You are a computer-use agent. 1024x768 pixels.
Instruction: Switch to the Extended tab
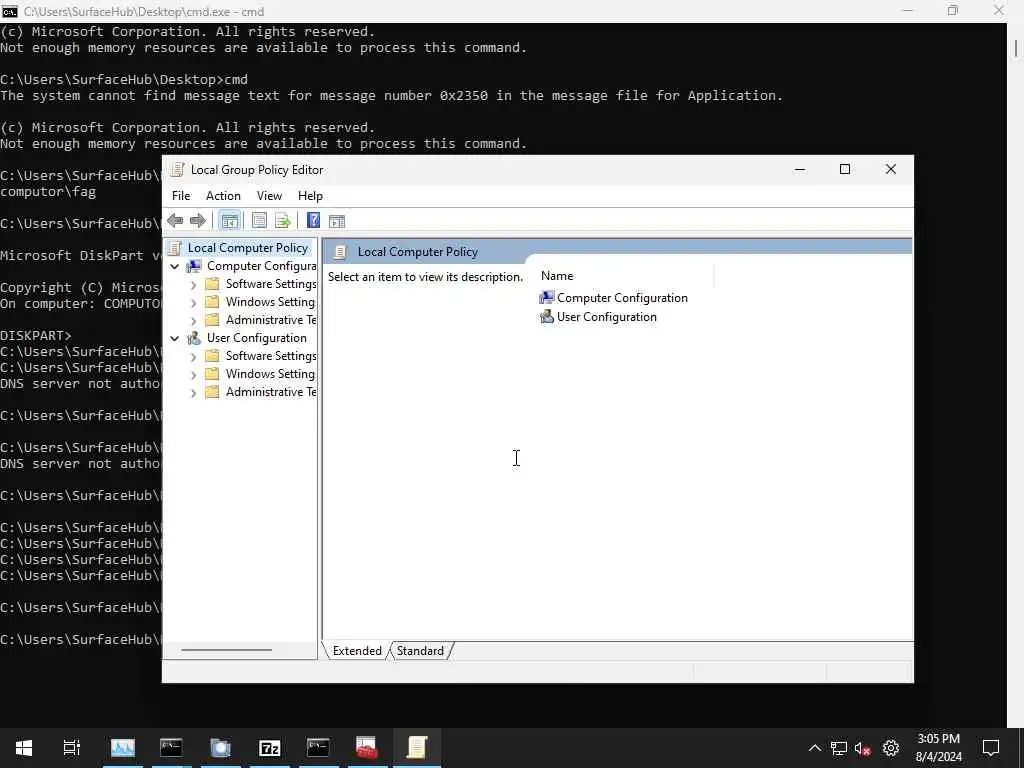357,651
